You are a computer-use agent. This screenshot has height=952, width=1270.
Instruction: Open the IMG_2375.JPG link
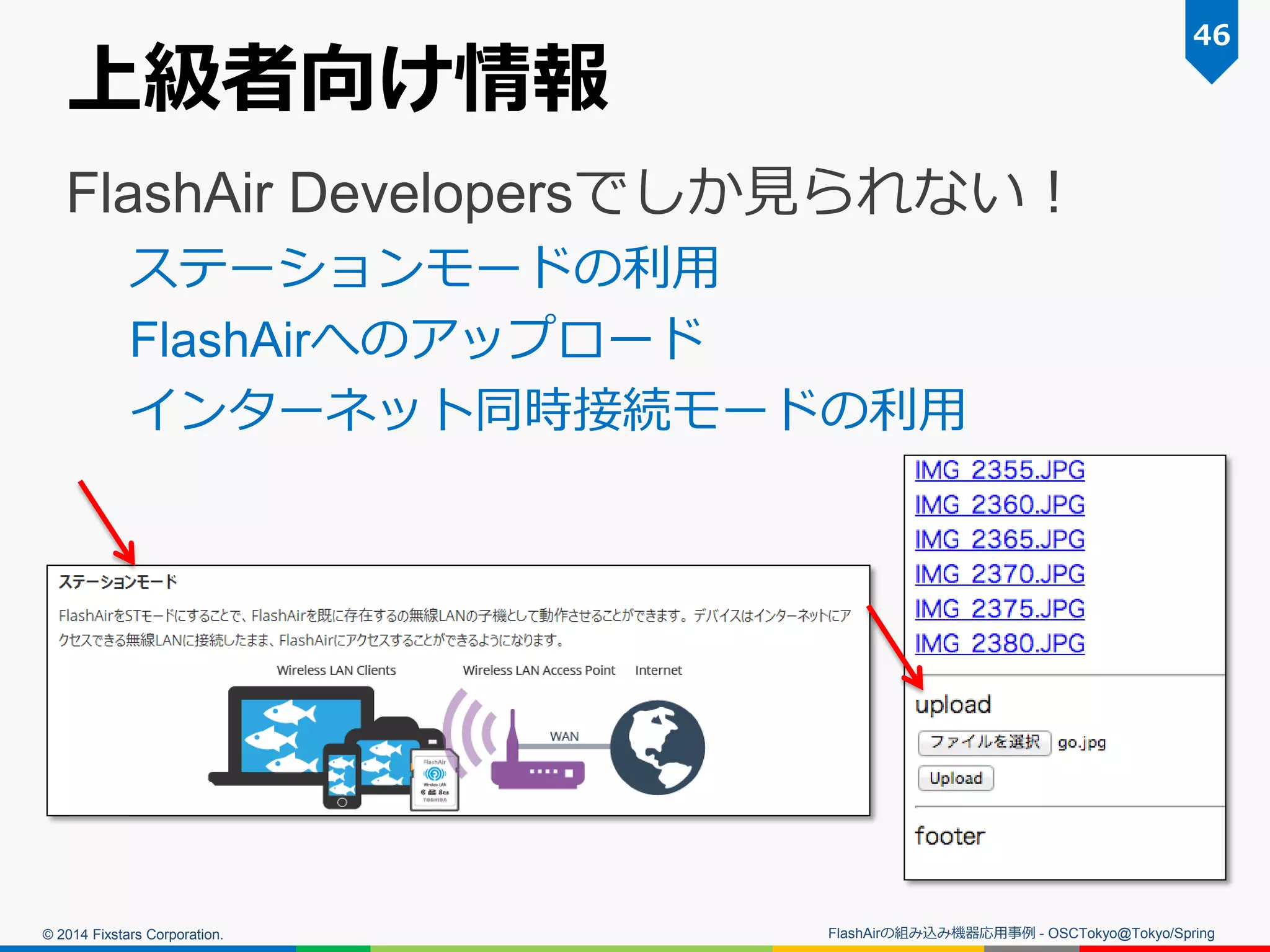(x=1000, y=609)
